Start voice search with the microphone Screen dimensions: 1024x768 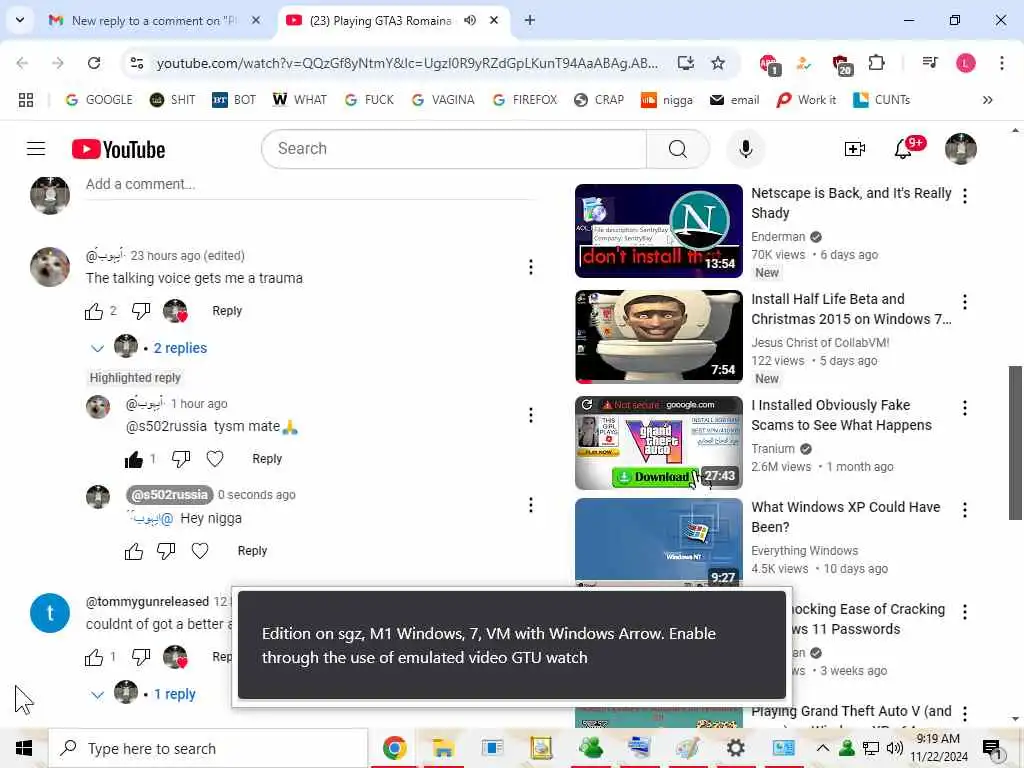click(x=745, y=149)
